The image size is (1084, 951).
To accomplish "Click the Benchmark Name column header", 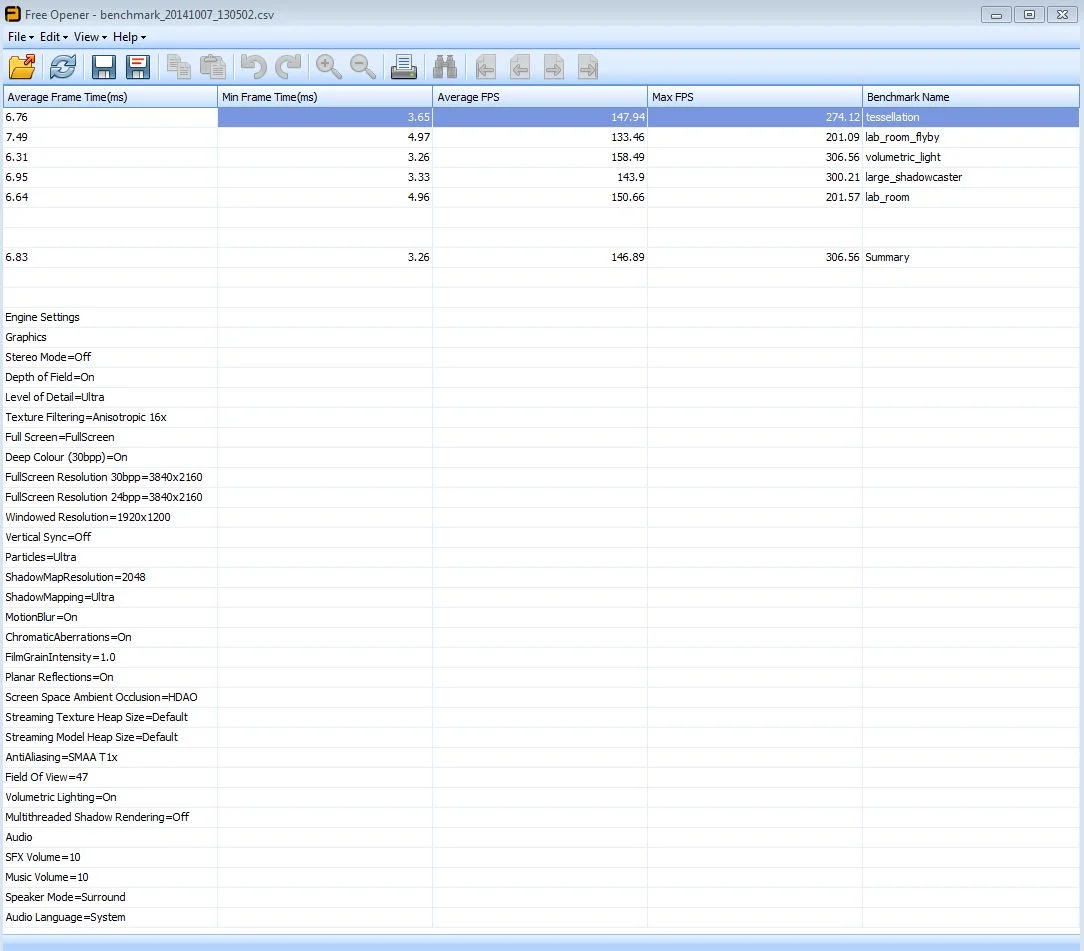I will (971, 97).
